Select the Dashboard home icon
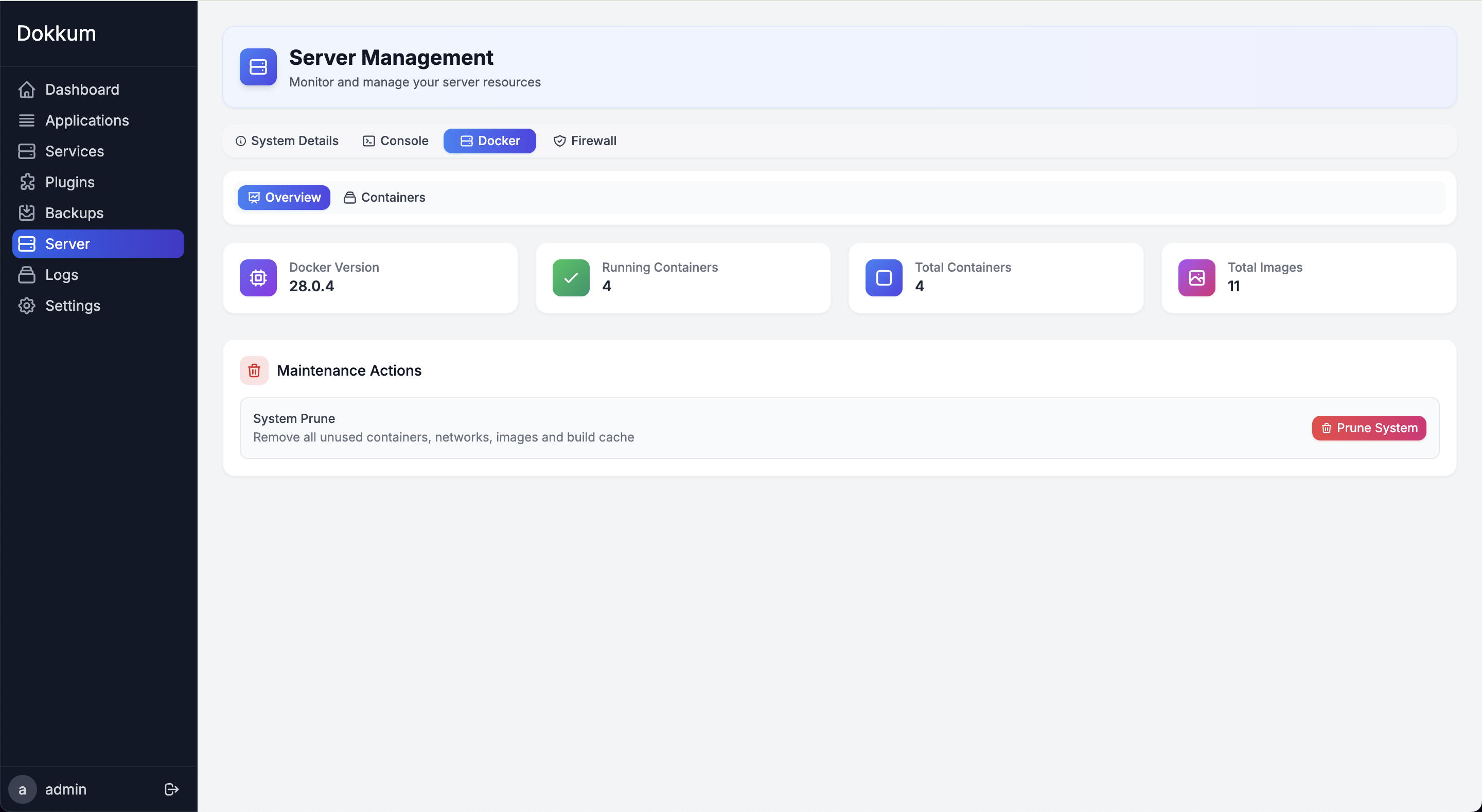1482x812 pixels. pos(27,90)
